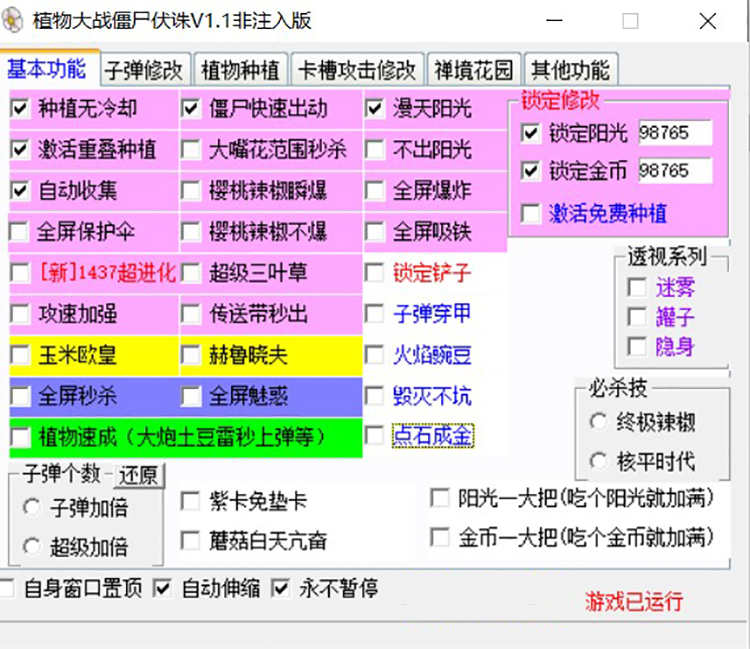Tick the 点石成金 checkbox
The height and width of the screenshot is (649, 750).
pos(375,436)
